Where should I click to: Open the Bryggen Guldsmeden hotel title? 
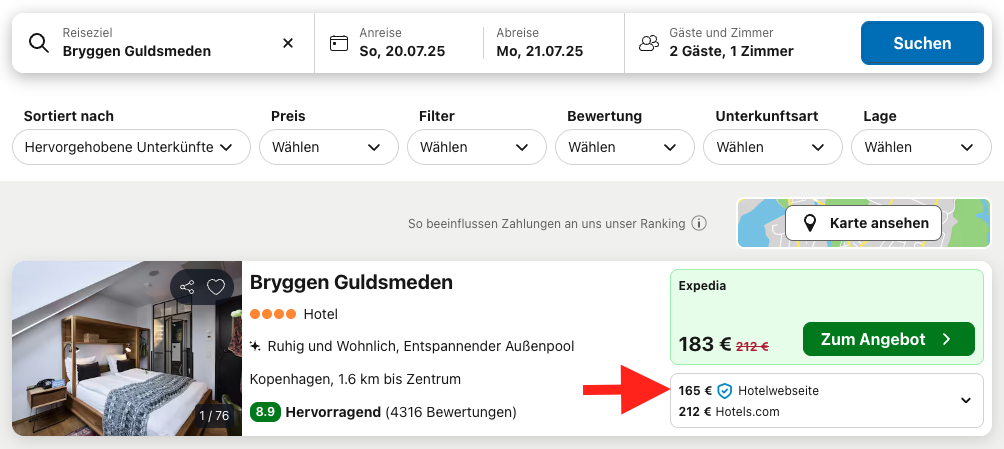tap(351, 282)
